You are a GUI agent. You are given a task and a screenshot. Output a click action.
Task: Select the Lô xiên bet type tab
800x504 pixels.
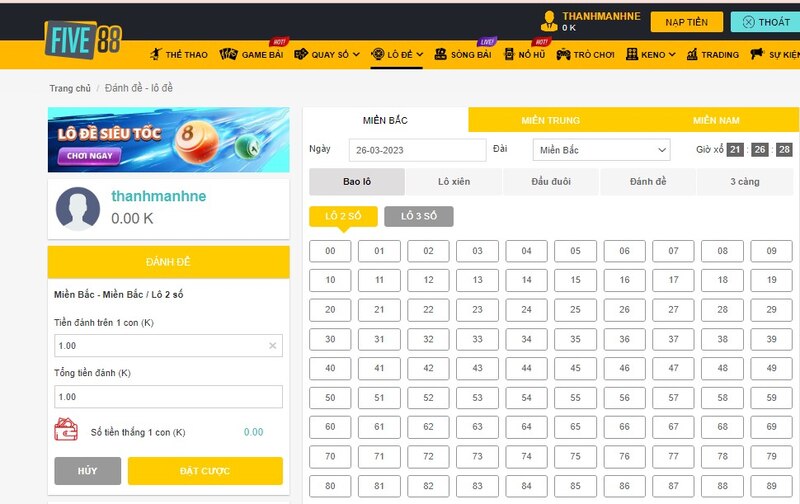coord(454,182)
